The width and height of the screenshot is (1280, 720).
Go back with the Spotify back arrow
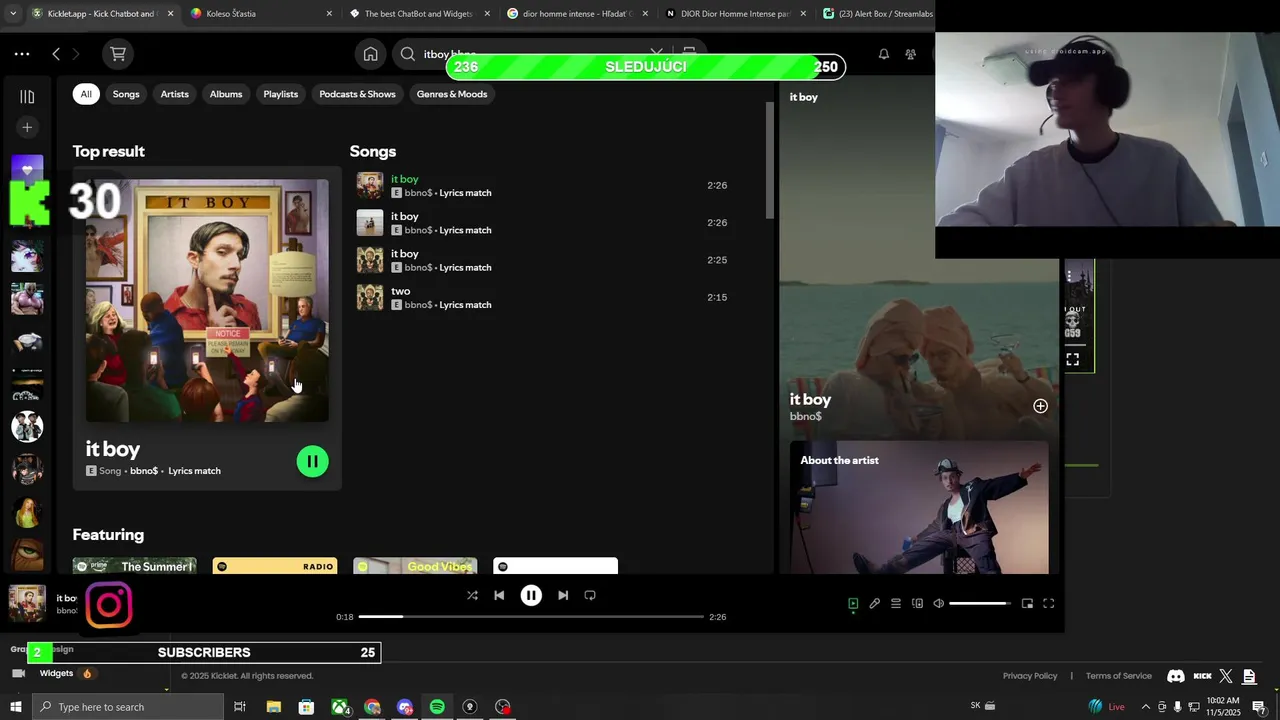click(56, 54)
